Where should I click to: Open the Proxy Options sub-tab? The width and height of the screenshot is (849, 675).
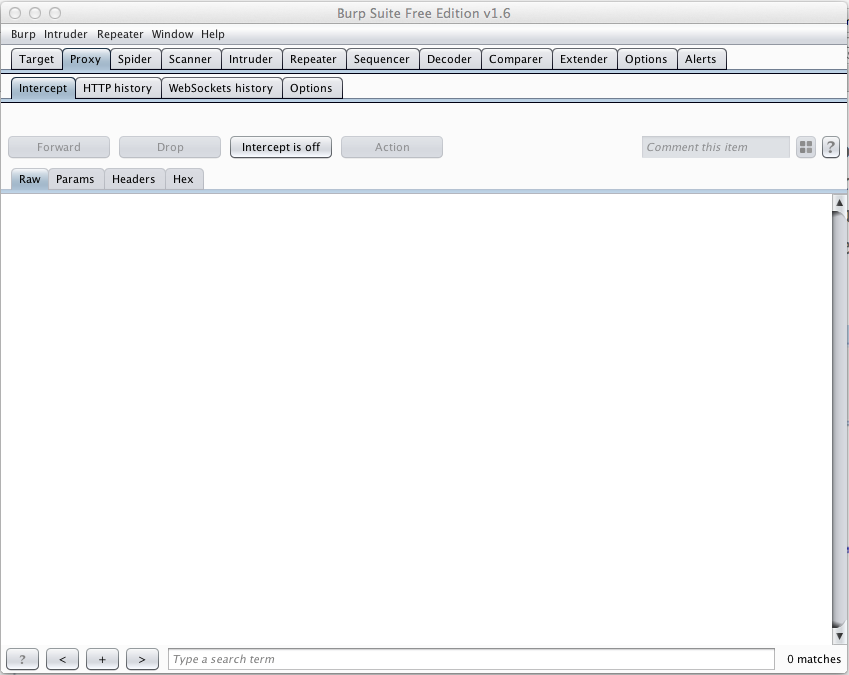[311, 88]
